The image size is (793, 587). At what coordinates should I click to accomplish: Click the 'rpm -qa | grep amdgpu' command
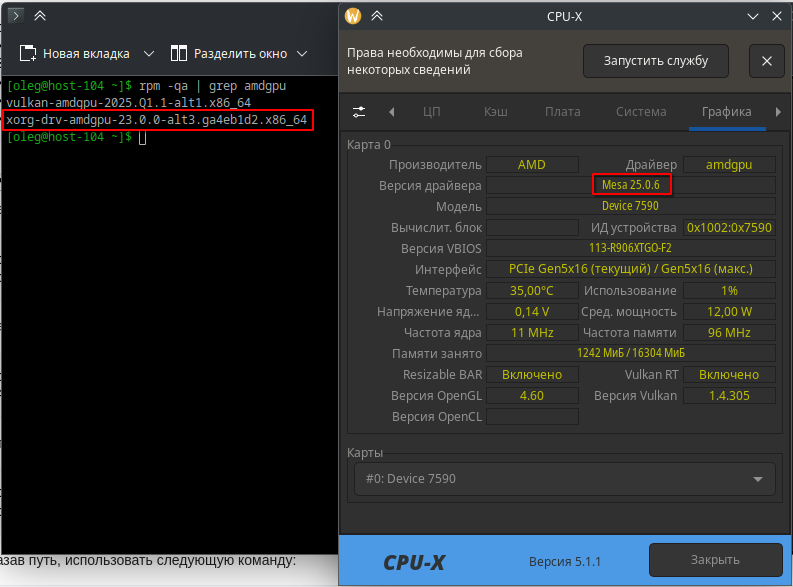click(212, 86)
